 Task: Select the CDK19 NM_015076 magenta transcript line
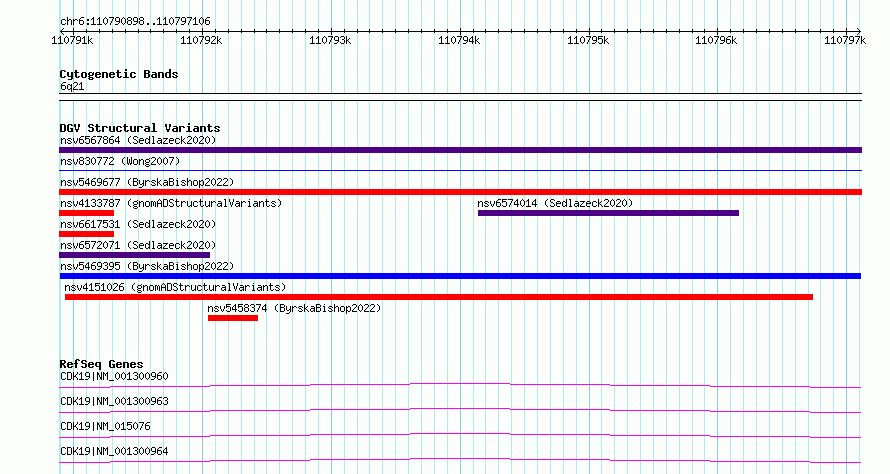coord(460,436)
